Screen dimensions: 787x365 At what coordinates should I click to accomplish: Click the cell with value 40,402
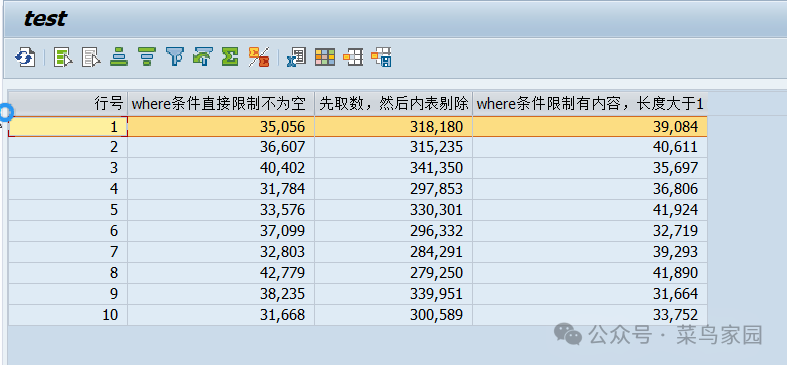(x=221, y=168)
